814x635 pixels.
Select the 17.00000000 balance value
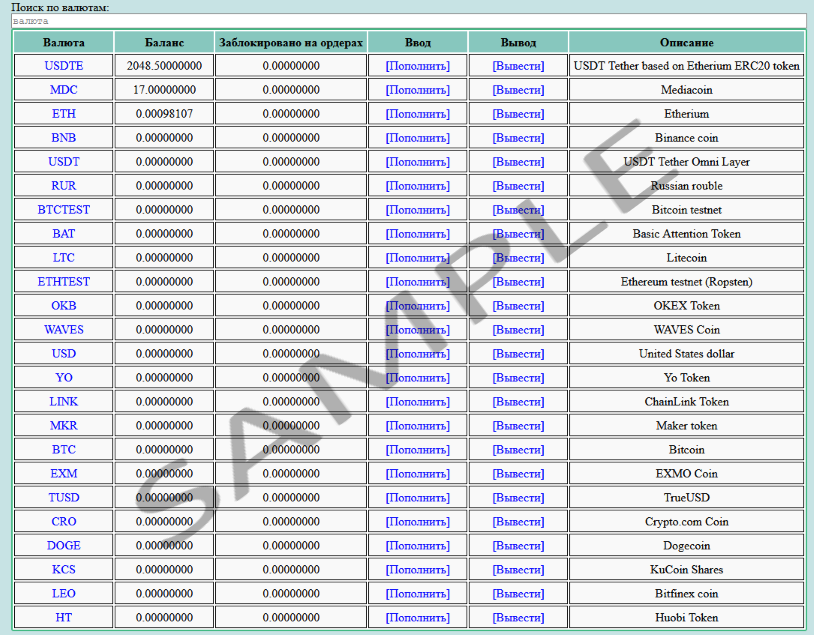[x=164, y=90]
